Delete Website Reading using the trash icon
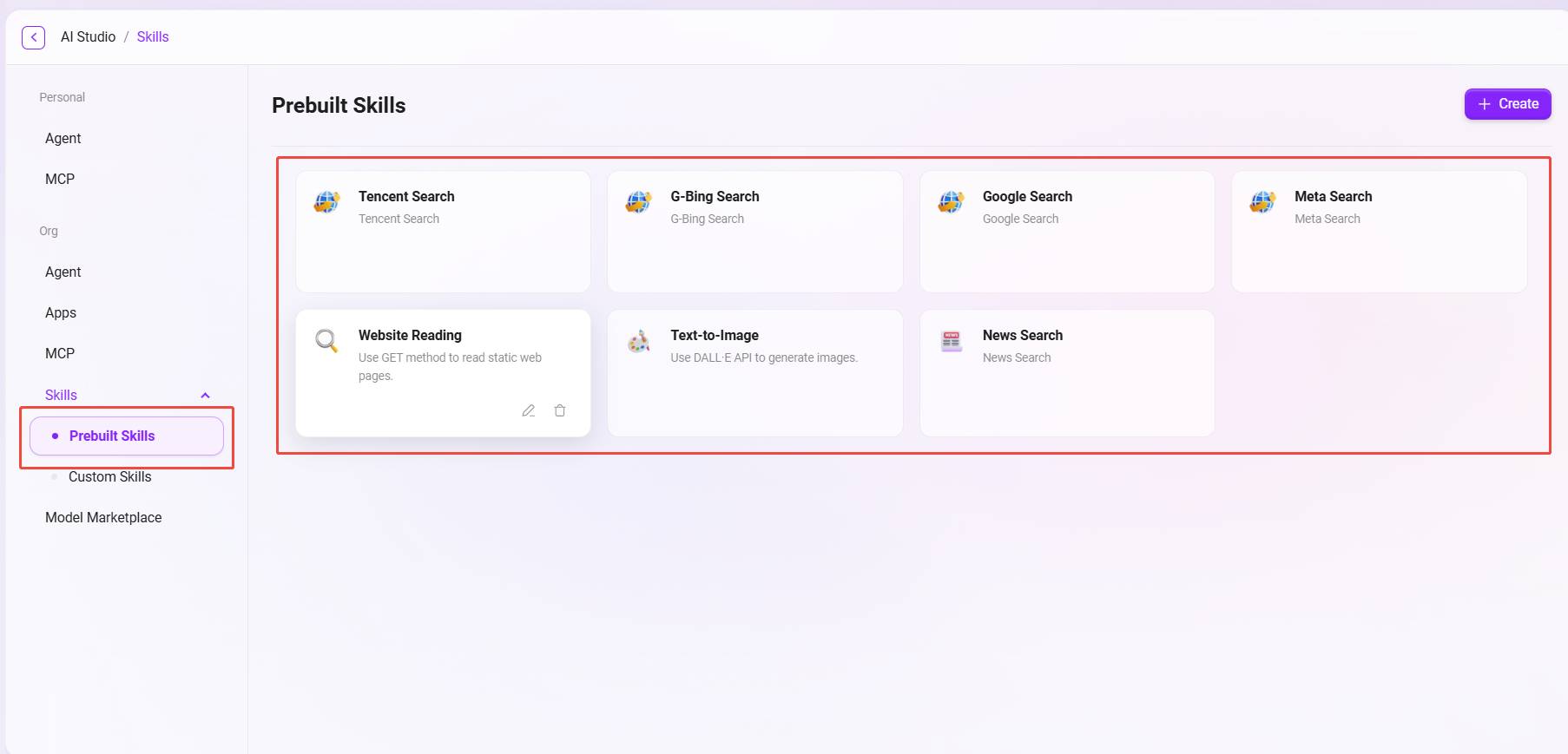Screen dimensions: 1568x754 coord(560,410)
